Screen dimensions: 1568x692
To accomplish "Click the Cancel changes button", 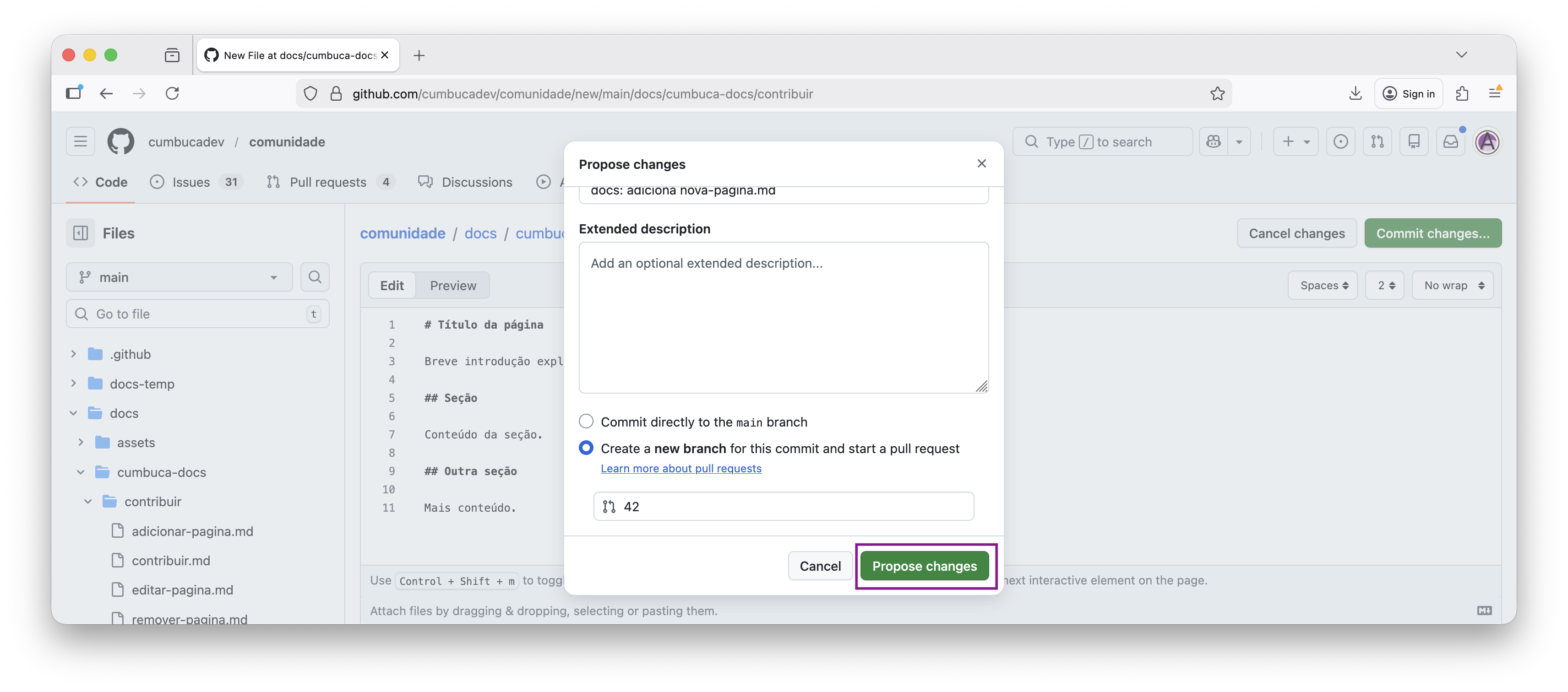I will click(1296, 233).
